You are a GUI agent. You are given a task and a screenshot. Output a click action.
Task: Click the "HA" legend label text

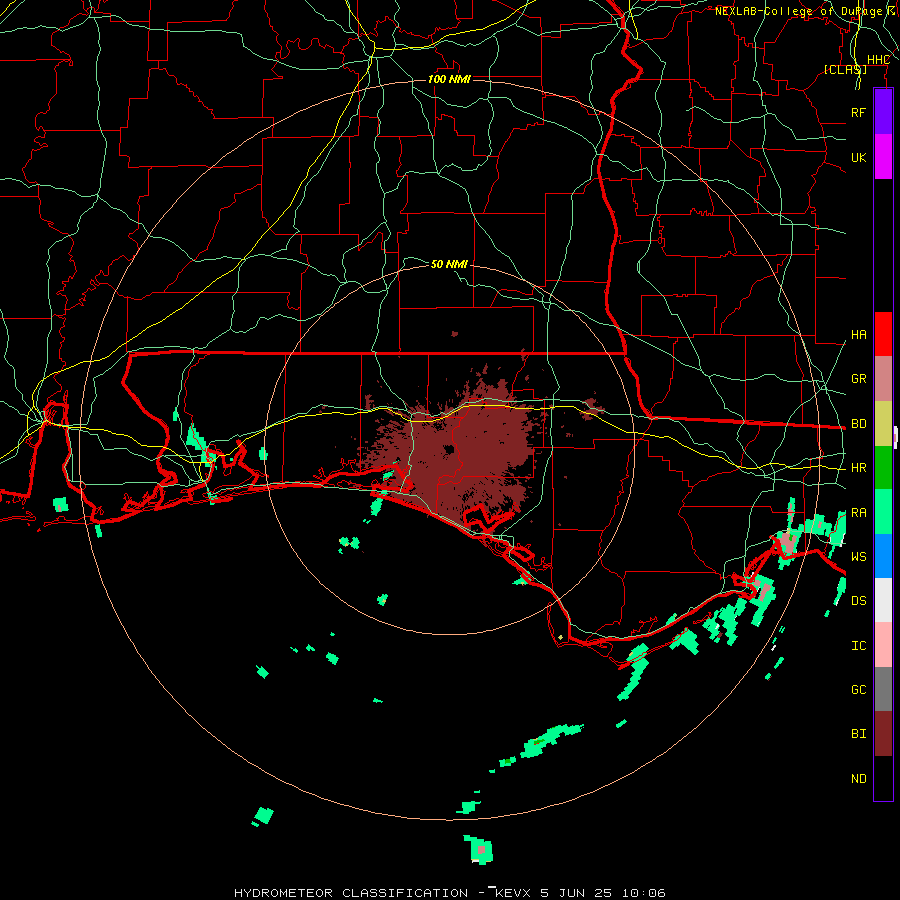(x=858, y=334)
